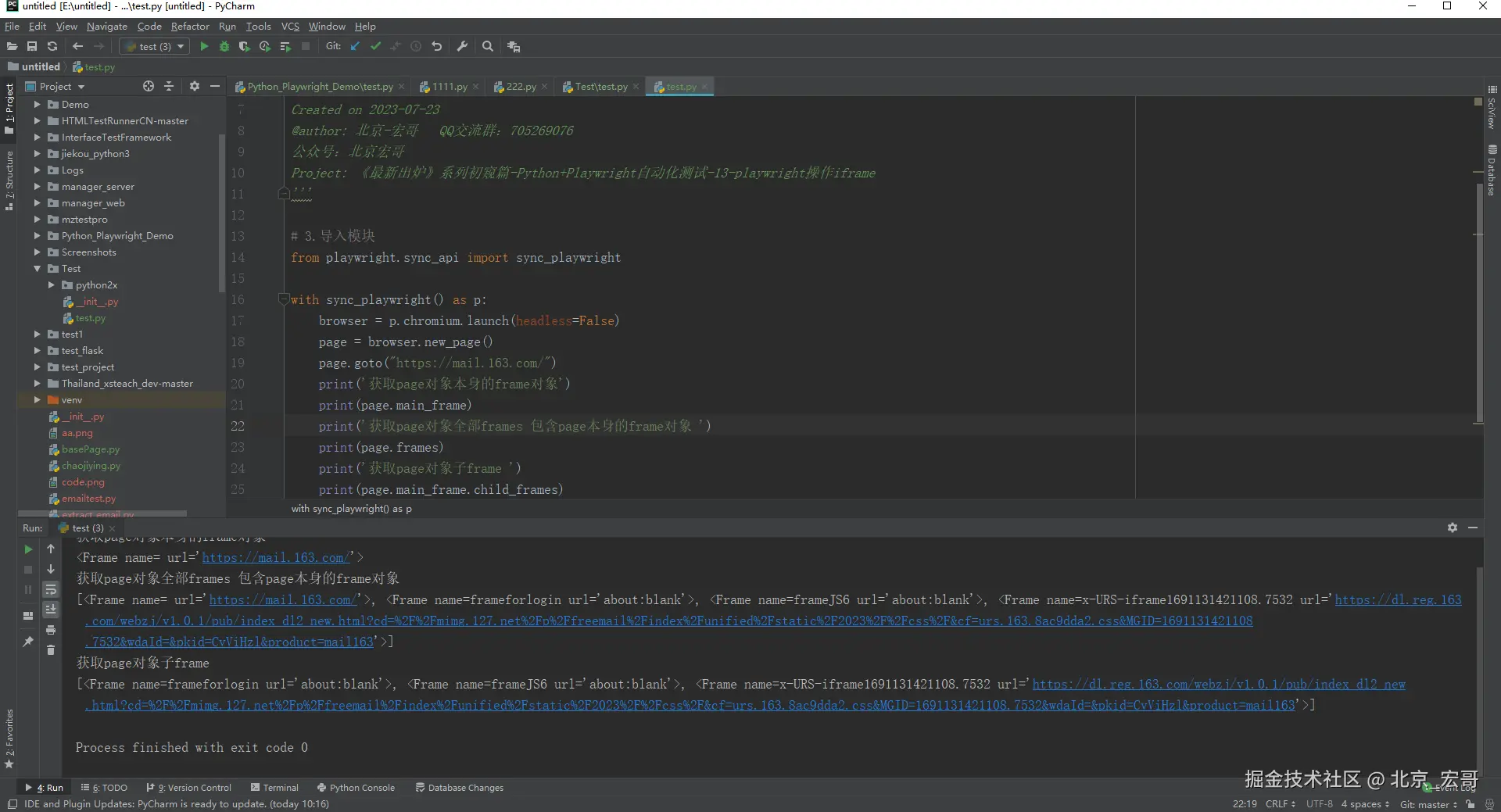Viewport: 1501px width, 812px height.
Task: Click the locate target icon in Project panel
Action: tap(149, 87)
